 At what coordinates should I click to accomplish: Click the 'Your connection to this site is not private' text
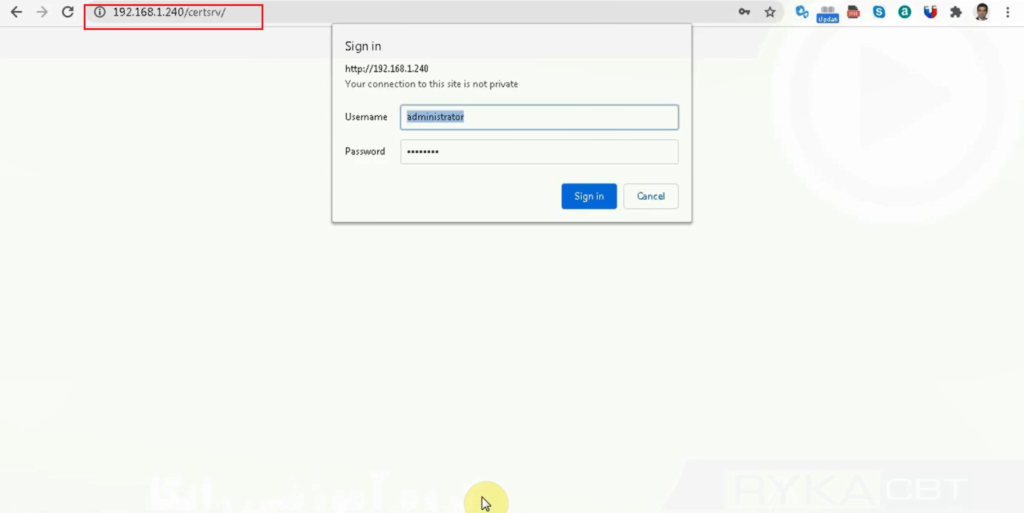tap(432, 84)
